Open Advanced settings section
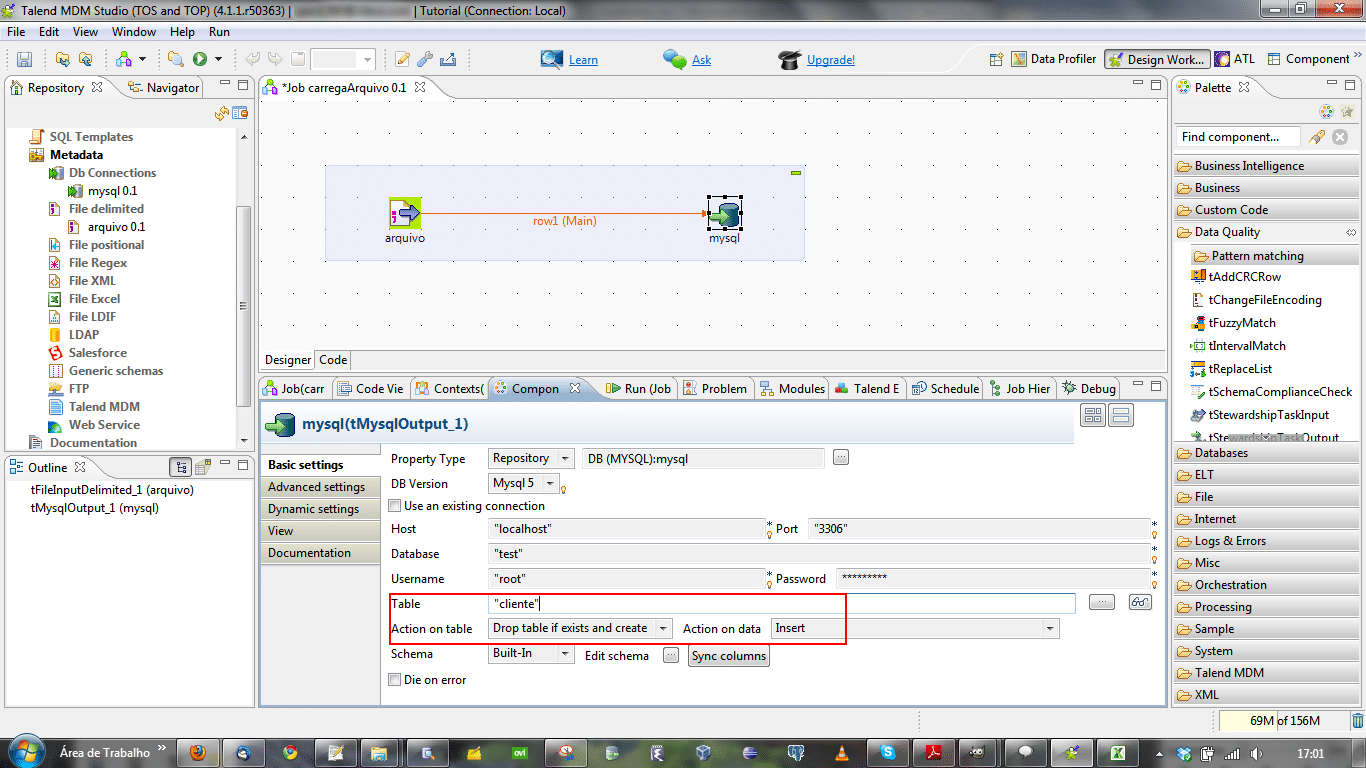This screenshot has width=1366, height=768. coord(316,487)
